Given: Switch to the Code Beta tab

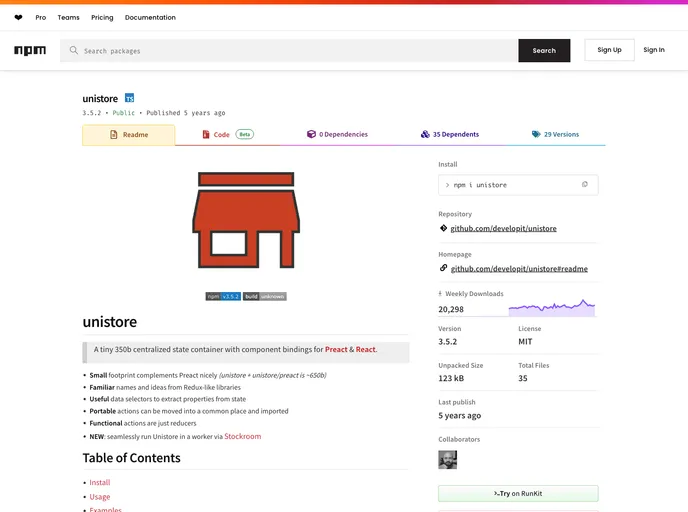Looking at the screenshot, I should point(227,135).
